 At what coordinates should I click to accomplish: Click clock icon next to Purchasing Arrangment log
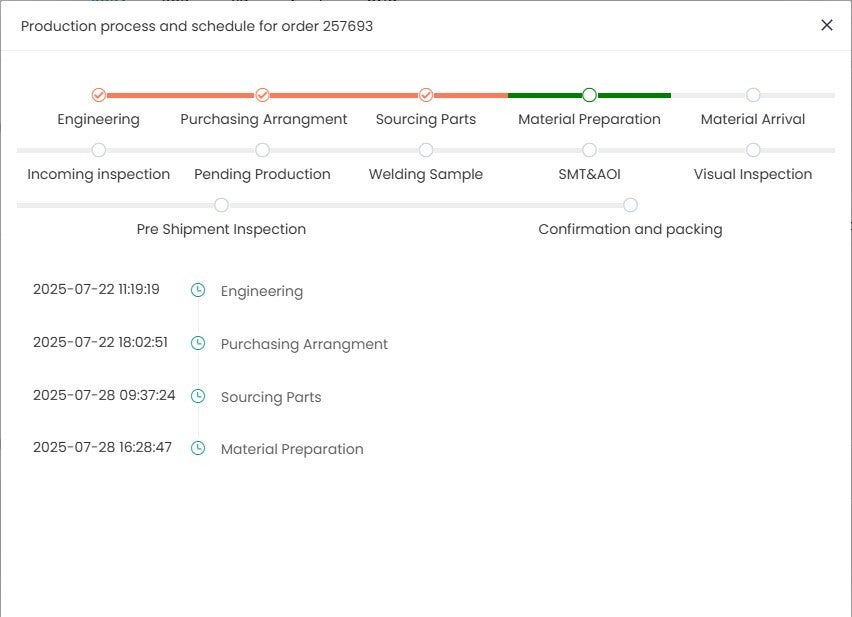pyautogui.click(x=198, y=343)
